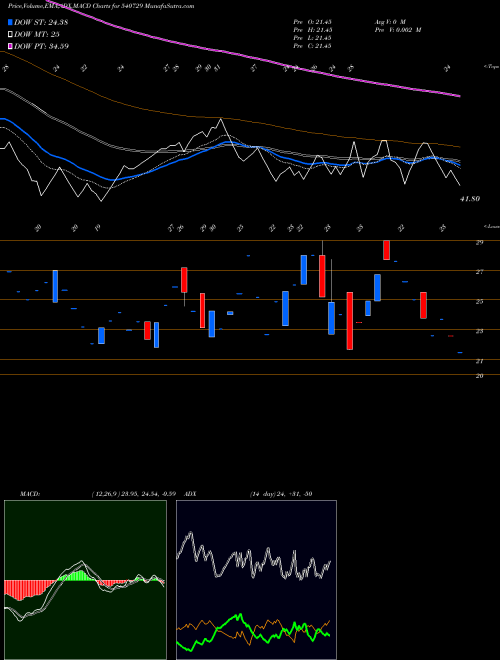Screen dimensions: 500x660
Task: Click the 'ADX' panel heading
Action: click(x=191, y=494)
